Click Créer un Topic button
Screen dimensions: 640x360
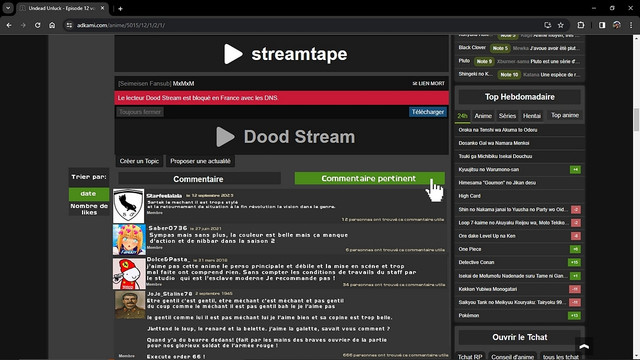(139, 161)
